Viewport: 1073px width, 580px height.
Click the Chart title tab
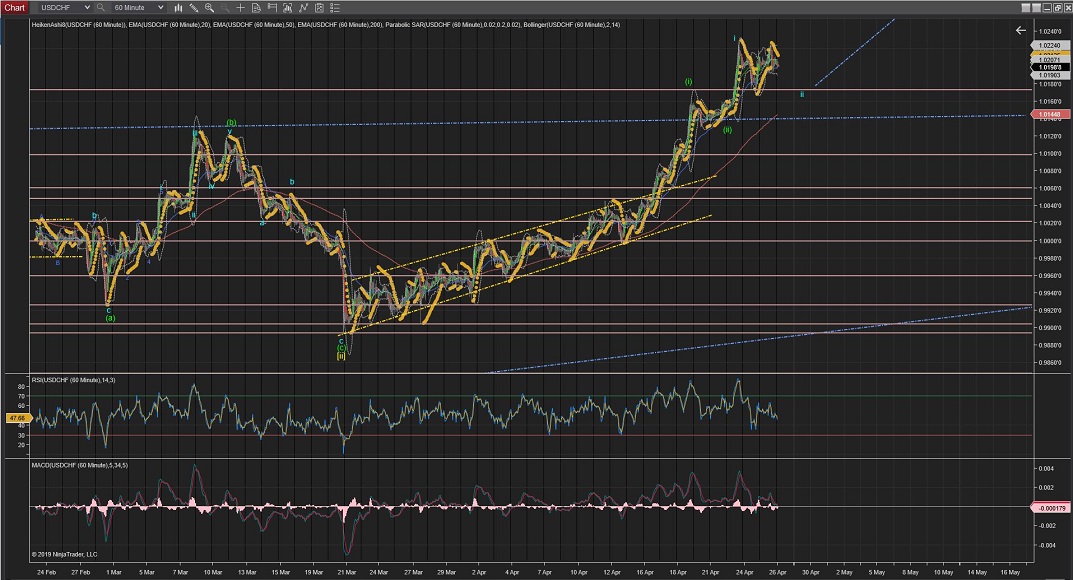[x=14, y=8]
